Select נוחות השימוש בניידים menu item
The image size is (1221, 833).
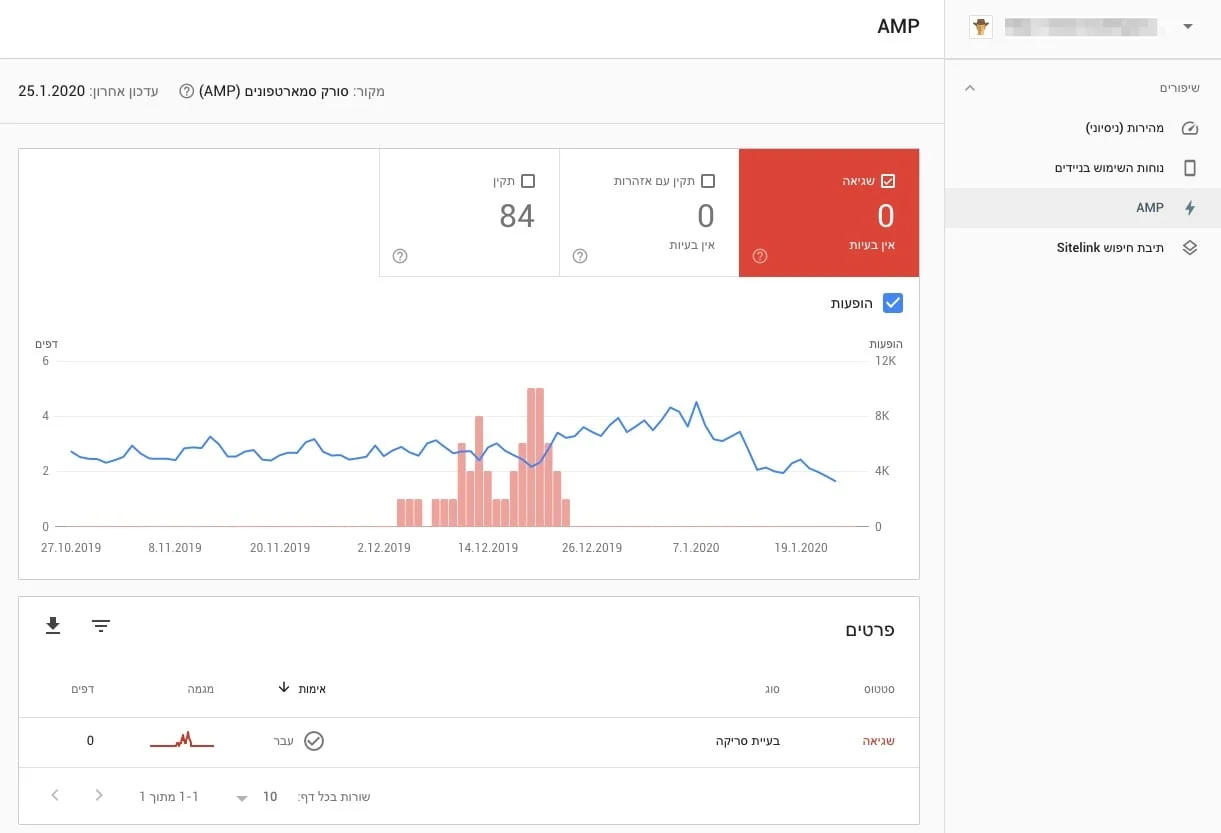click(x=1109, y=168)
